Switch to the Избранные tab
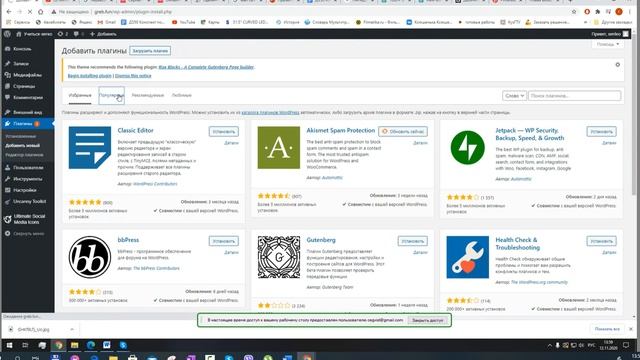Viewport: 640px width, 360px height. (x=80, y=95)
